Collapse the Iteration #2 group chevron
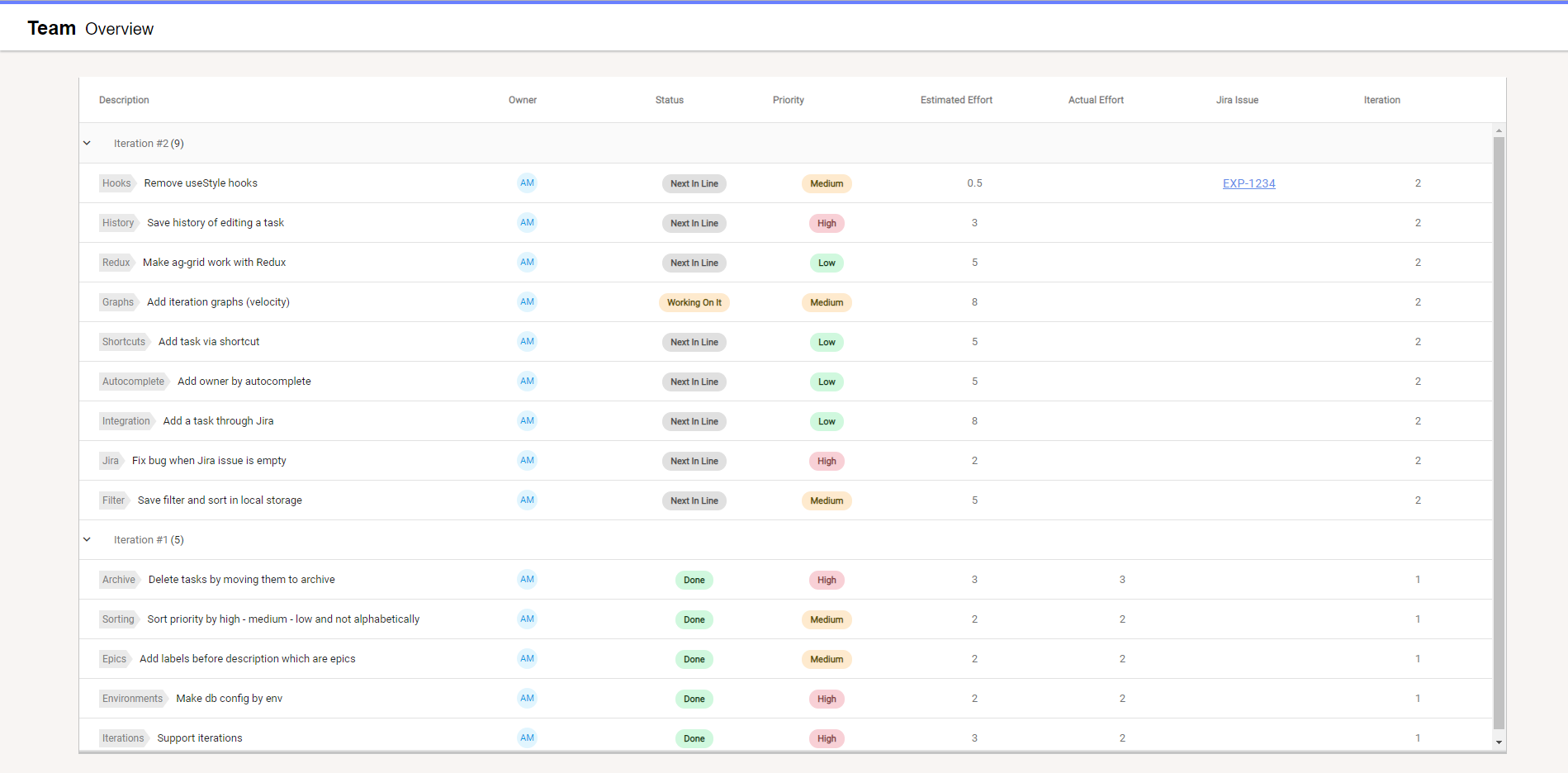 click(x=87, y=143)
